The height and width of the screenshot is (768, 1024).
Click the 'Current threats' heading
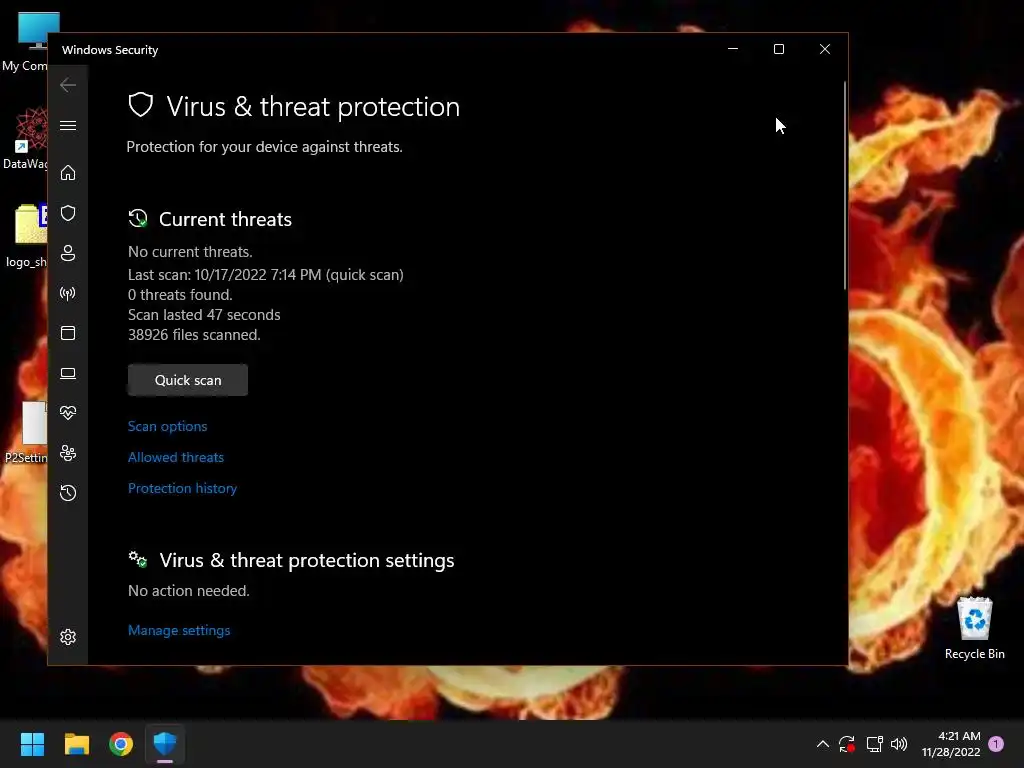225,219
